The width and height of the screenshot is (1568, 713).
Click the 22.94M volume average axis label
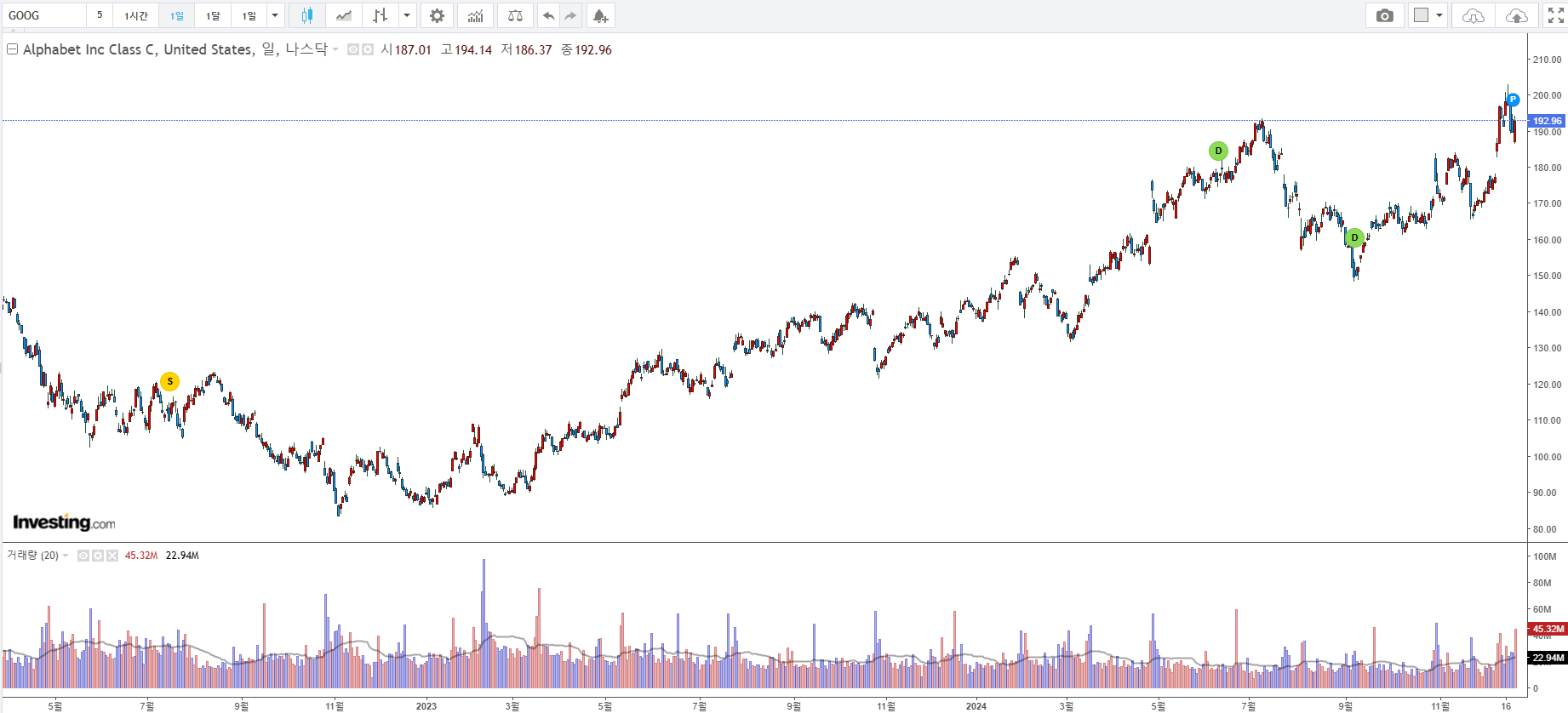point(1547,658)
